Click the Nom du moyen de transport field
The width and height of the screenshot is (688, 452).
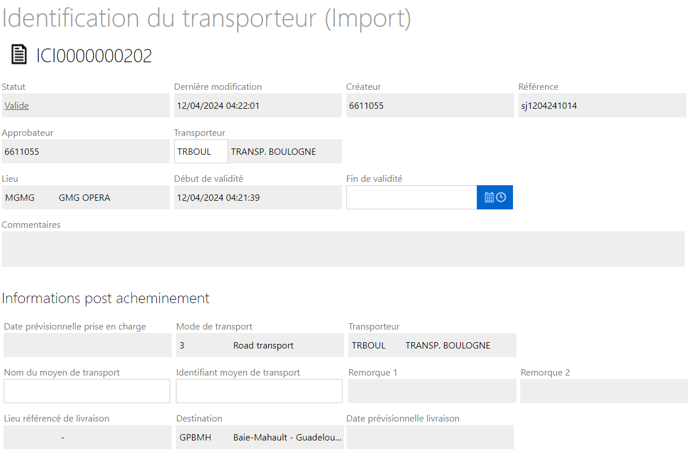pyautogui.click(x=86, y=391)
